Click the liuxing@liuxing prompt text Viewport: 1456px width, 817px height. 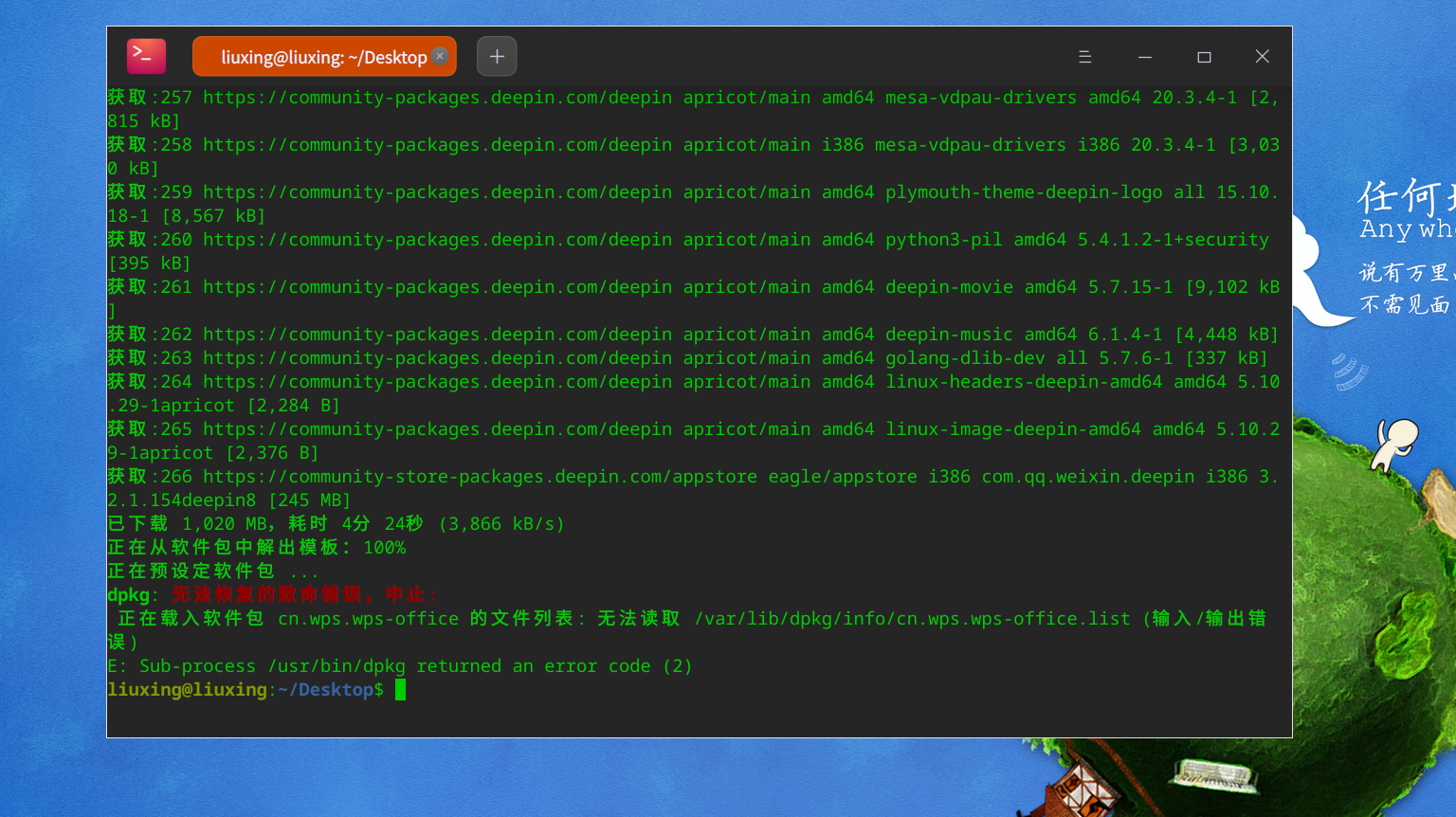(x=187, y=690)
